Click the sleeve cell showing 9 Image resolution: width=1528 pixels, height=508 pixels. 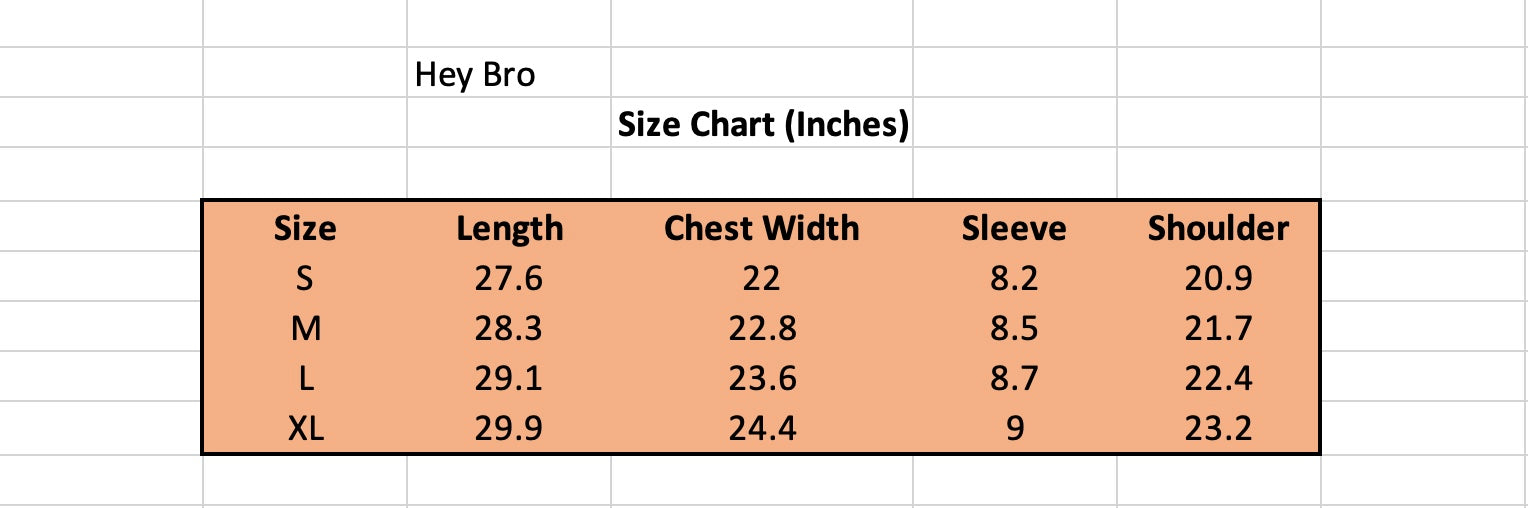(x=1014, y=428)
